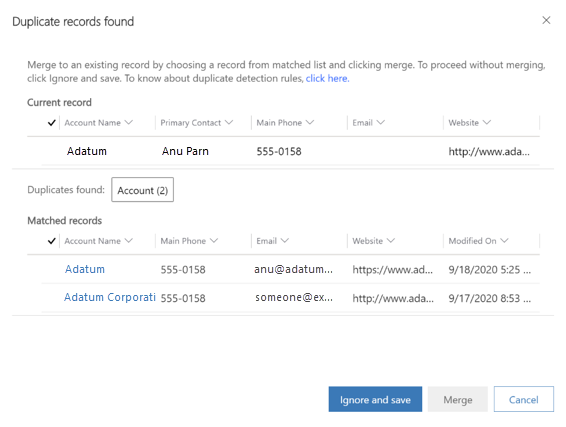Viewport: 566px width, 427px height.
Task: Open the duplicate detection rules 'click here' link
Action: coord(327,78)
